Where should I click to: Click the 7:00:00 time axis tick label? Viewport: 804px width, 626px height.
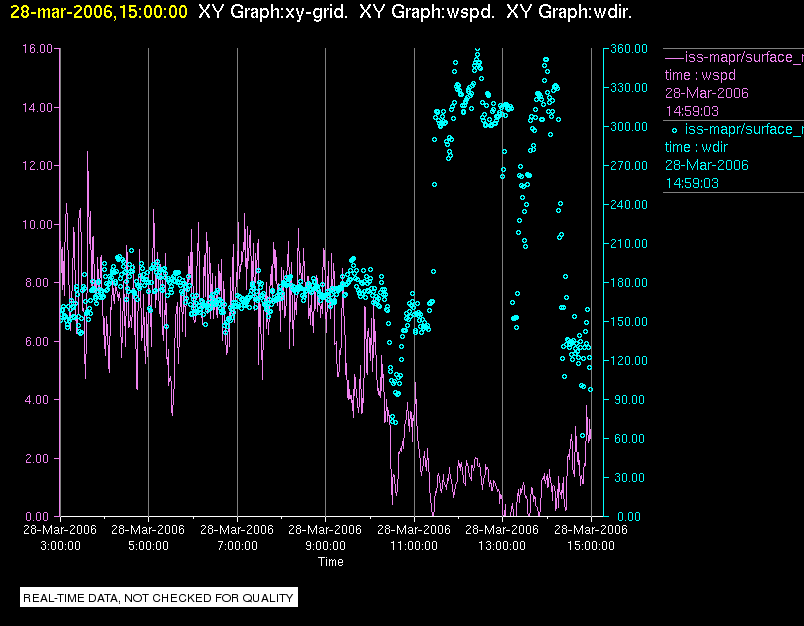point(236,546)
